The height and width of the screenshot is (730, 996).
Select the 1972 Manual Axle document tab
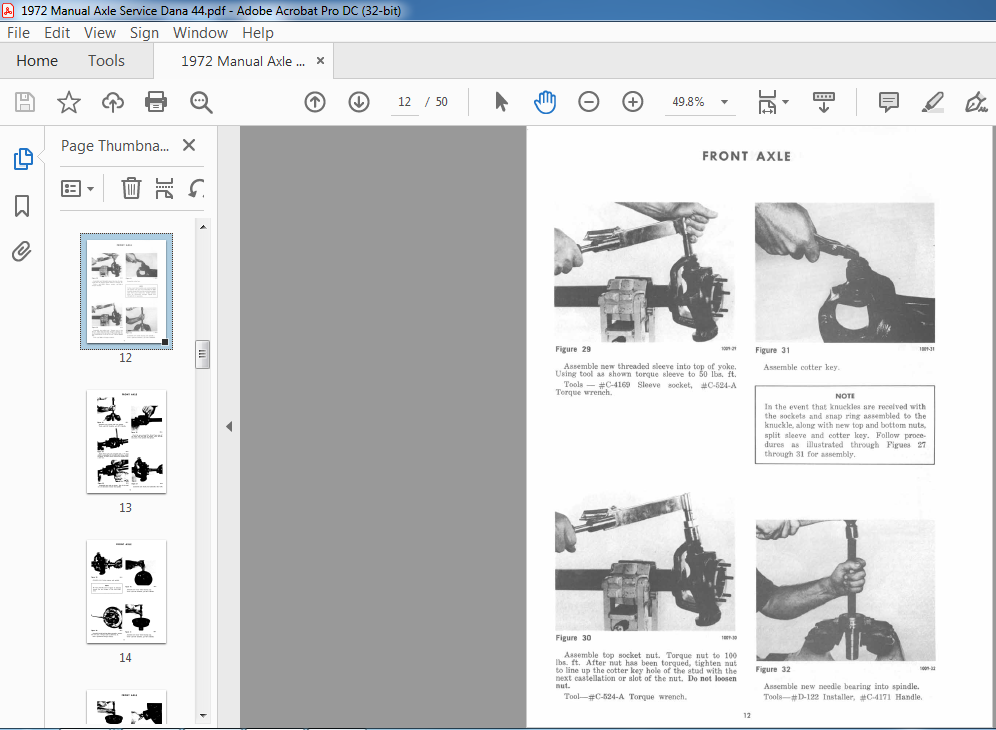click(243, 61)
